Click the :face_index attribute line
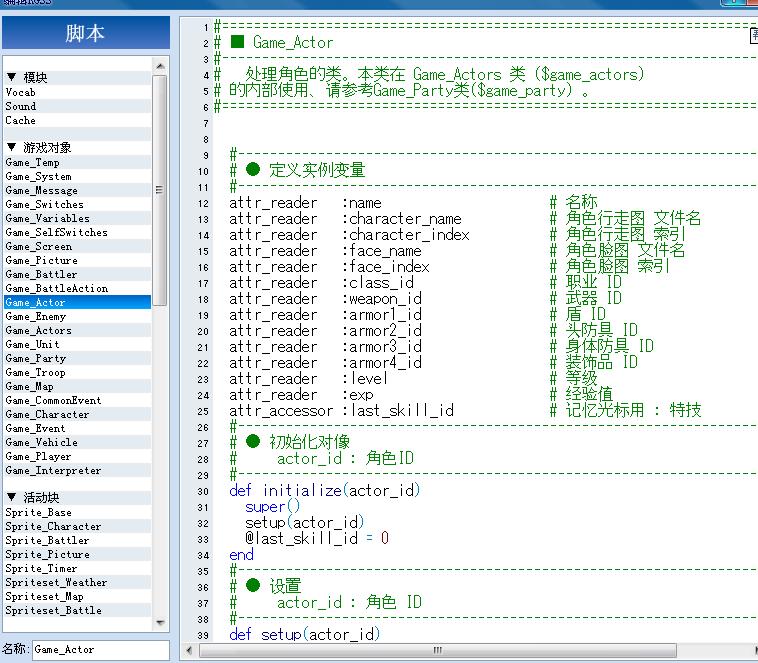 pos(329,267)
